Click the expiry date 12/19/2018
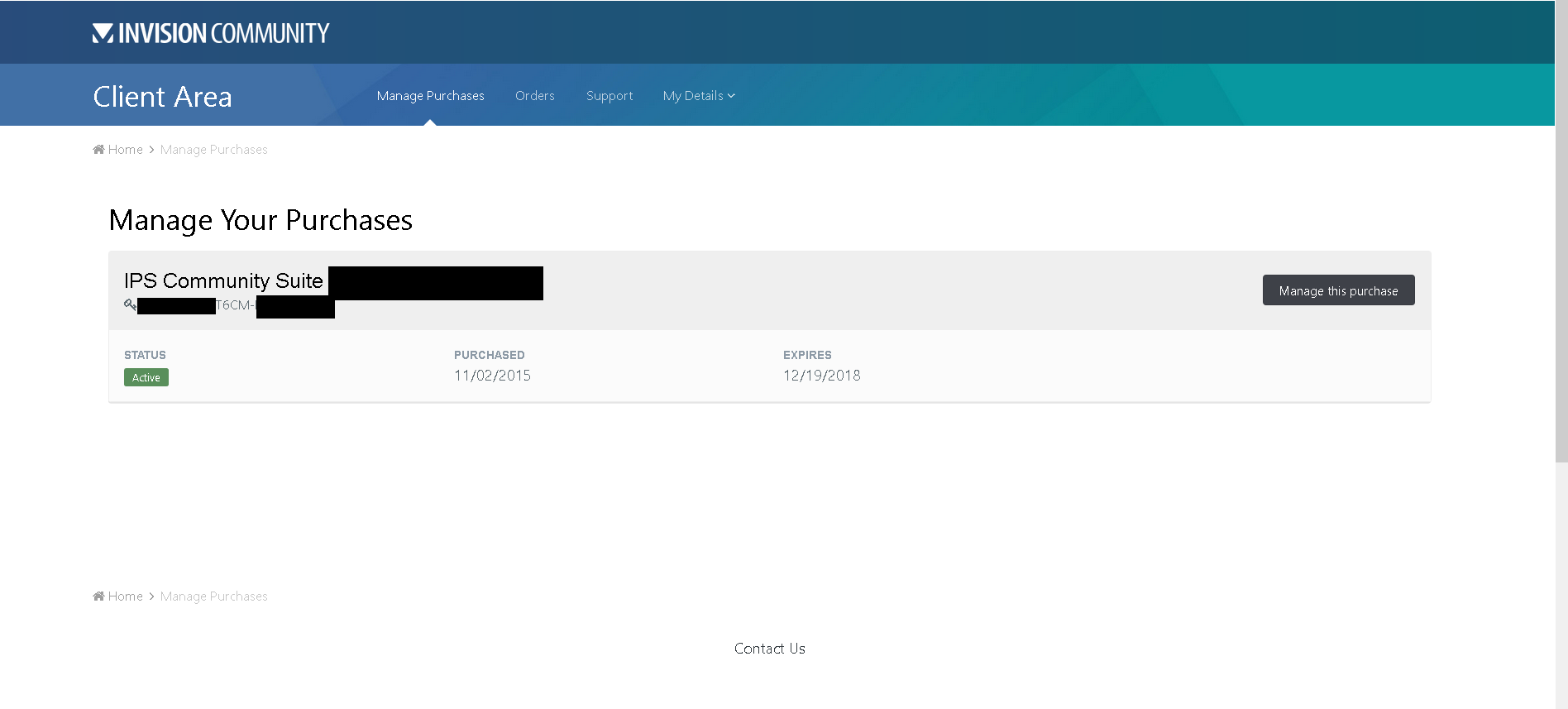 [x=822, y=376]
